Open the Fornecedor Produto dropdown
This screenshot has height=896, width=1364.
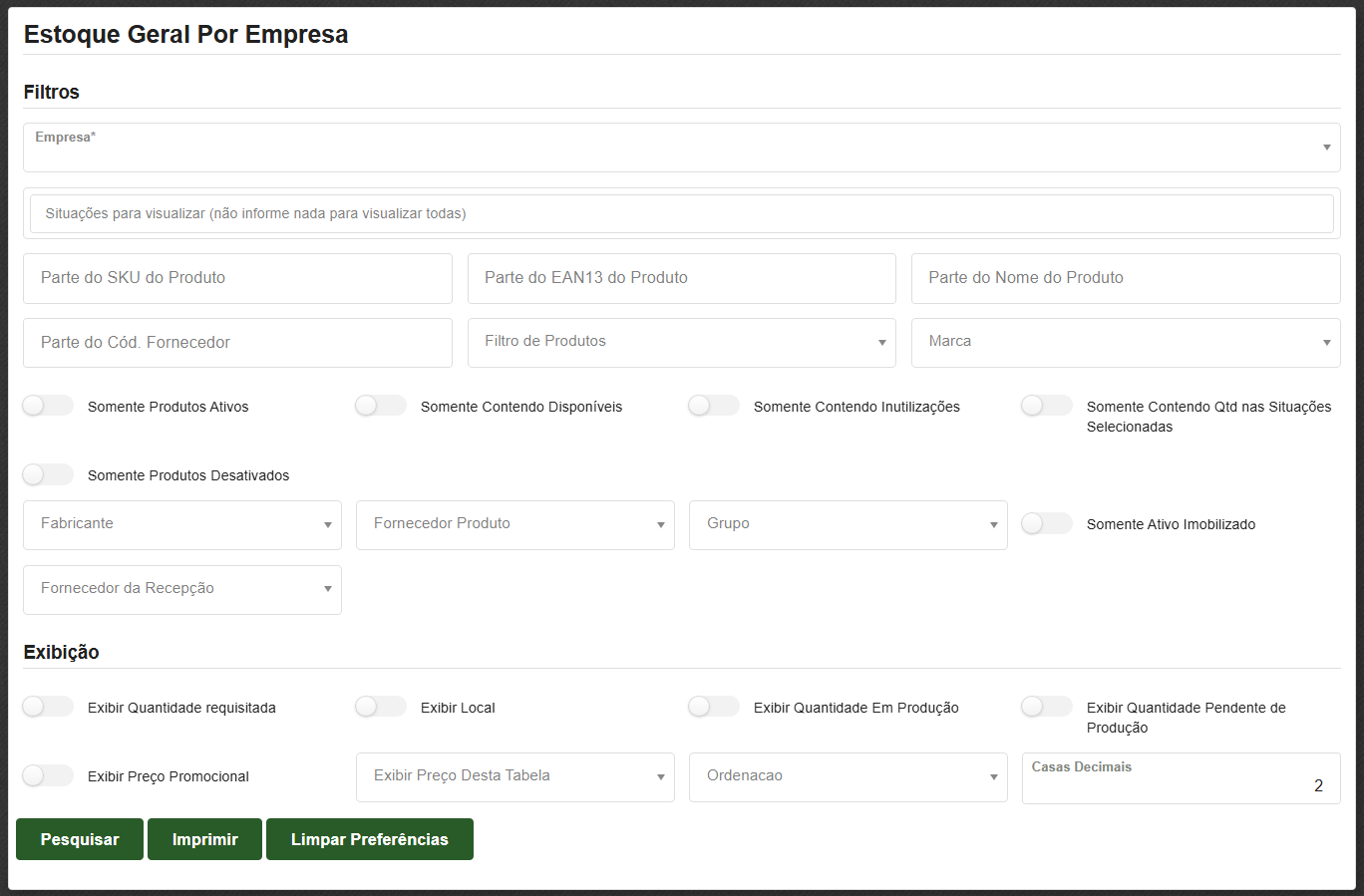pyautogui.click(x=514, y=524)
